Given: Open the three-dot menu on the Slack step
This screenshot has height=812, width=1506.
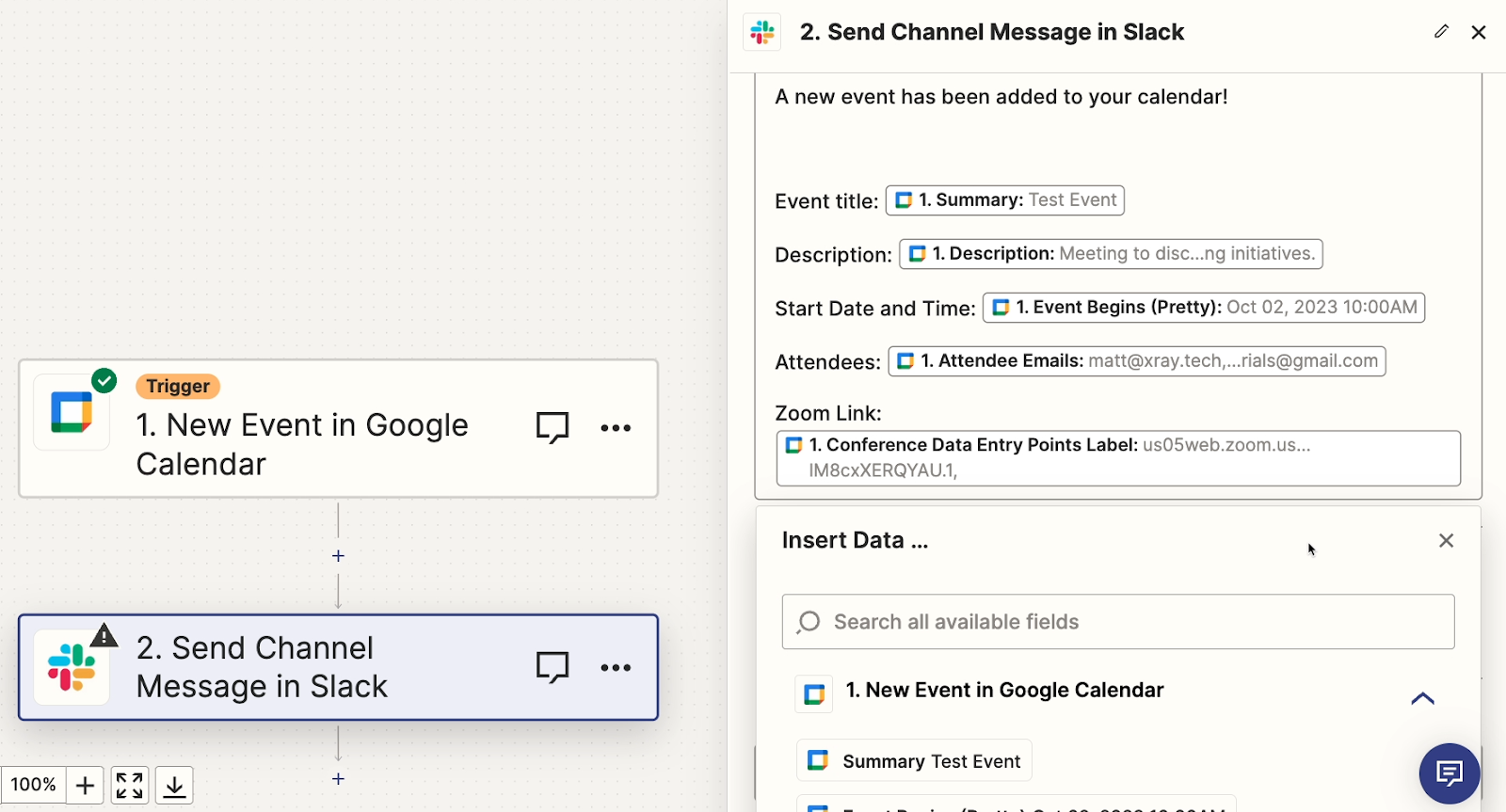Looking at the screenshot, I should coord(616,668).
